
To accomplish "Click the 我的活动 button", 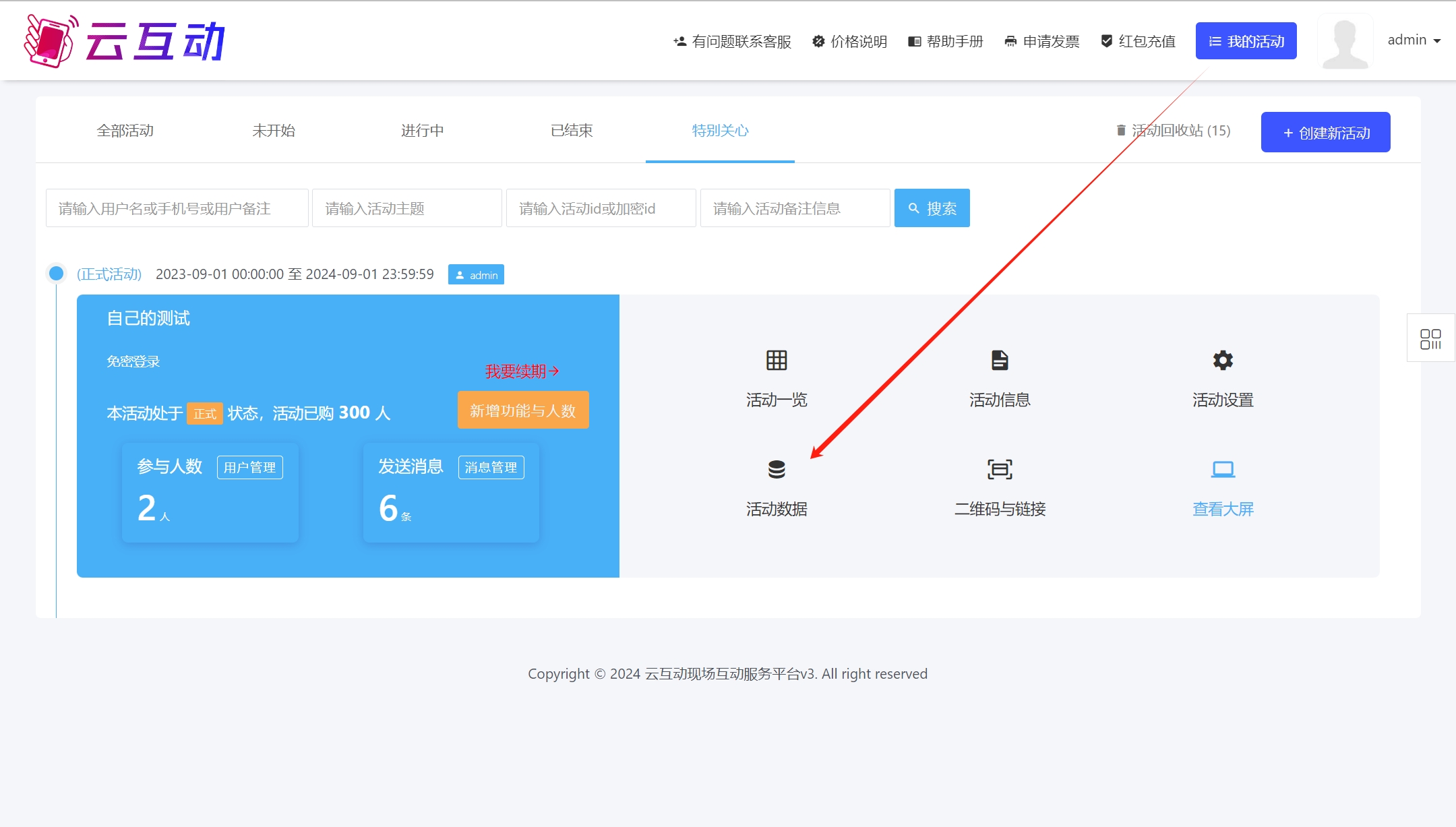I will pyautogui.click(x=1246, y=41).
